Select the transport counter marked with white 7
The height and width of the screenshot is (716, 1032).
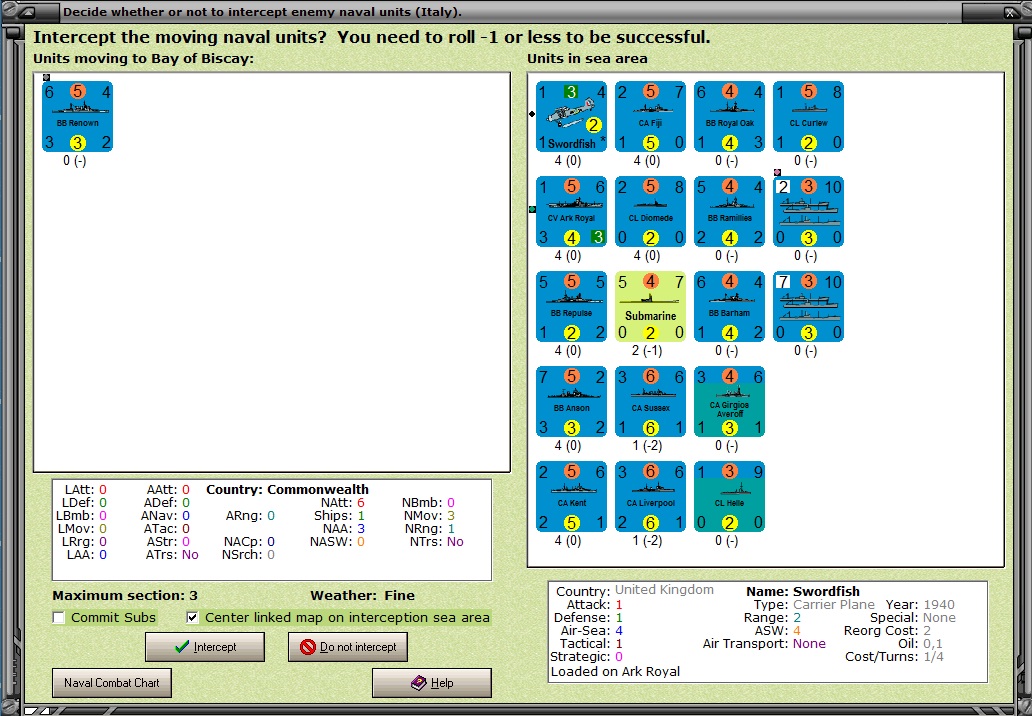click(x=808, y=307)
